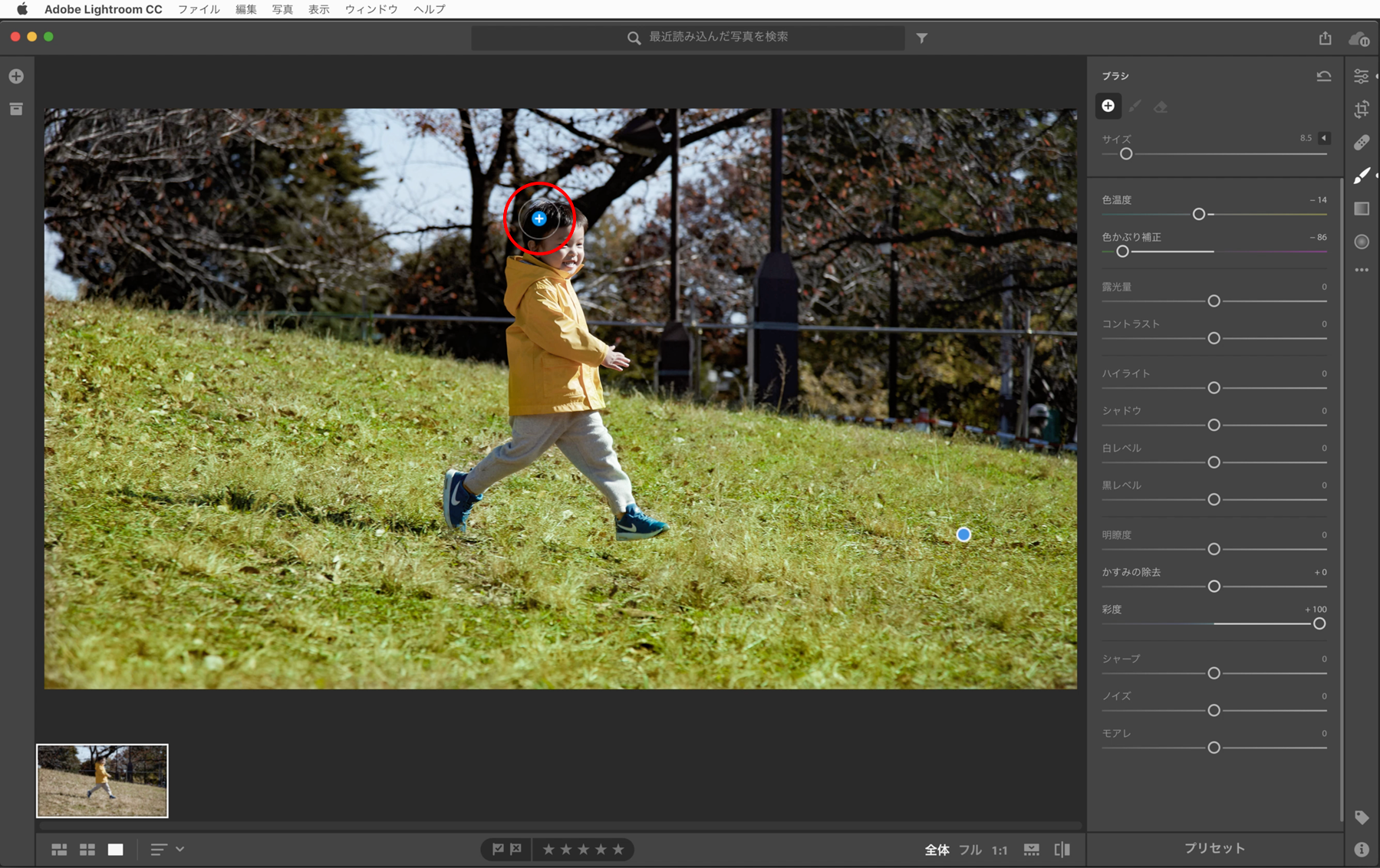Open the Edit sliders panel icon
Image resolution: width=1380 pixels, height=868 pixels.
click(1362, 76)
